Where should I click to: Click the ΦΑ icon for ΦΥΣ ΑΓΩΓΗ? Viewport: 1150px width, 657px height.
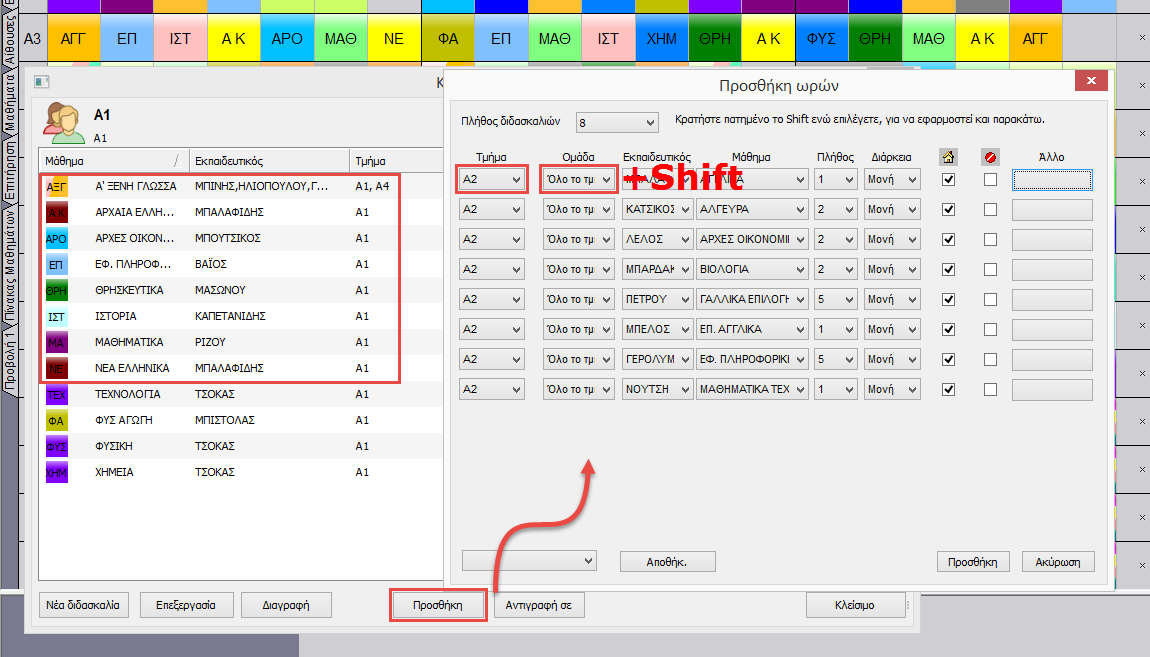click(57, 421)
